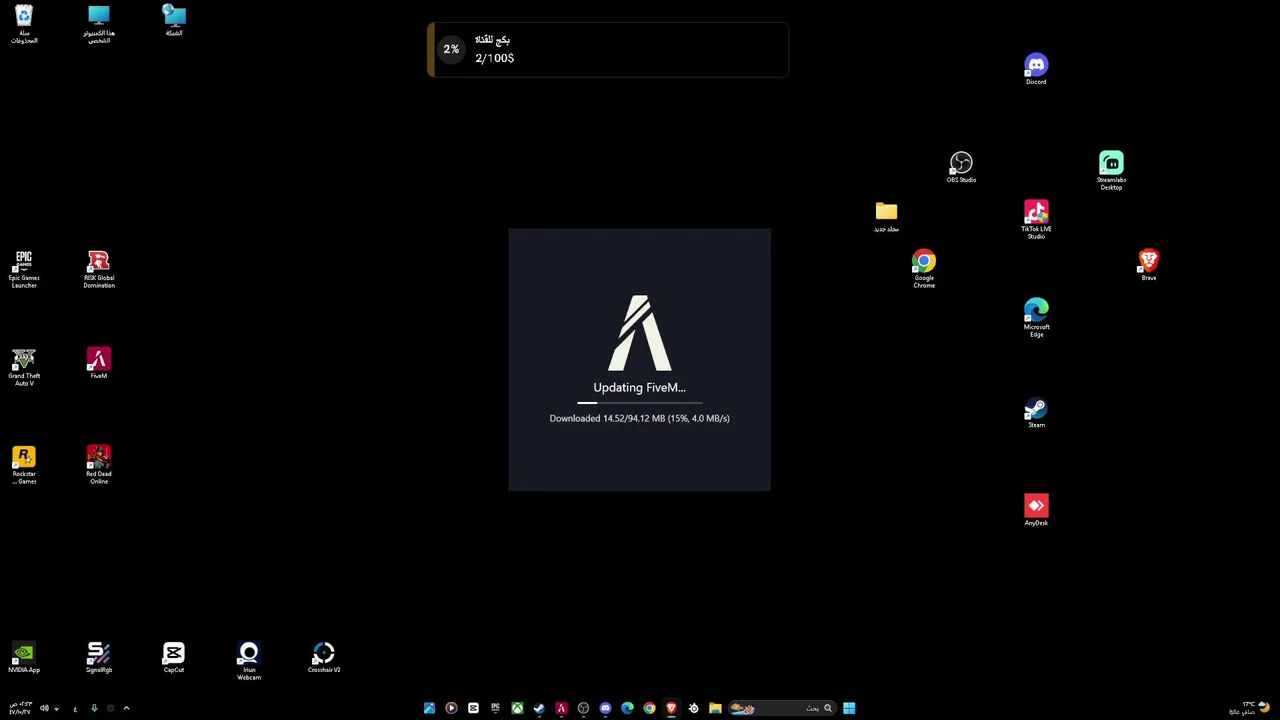
Task: Click the Updating FiveM progress bar
Action: [x=639, y=403]
